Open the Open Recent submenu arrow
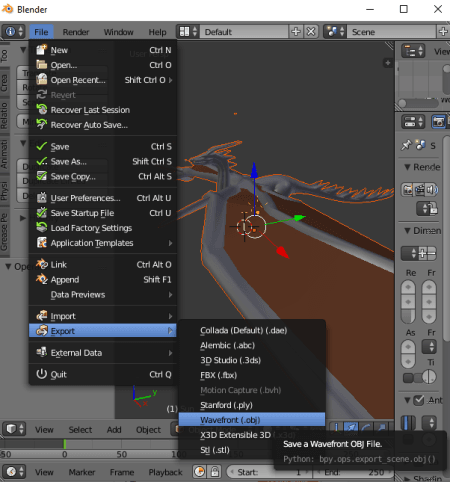 click(170, 80)
